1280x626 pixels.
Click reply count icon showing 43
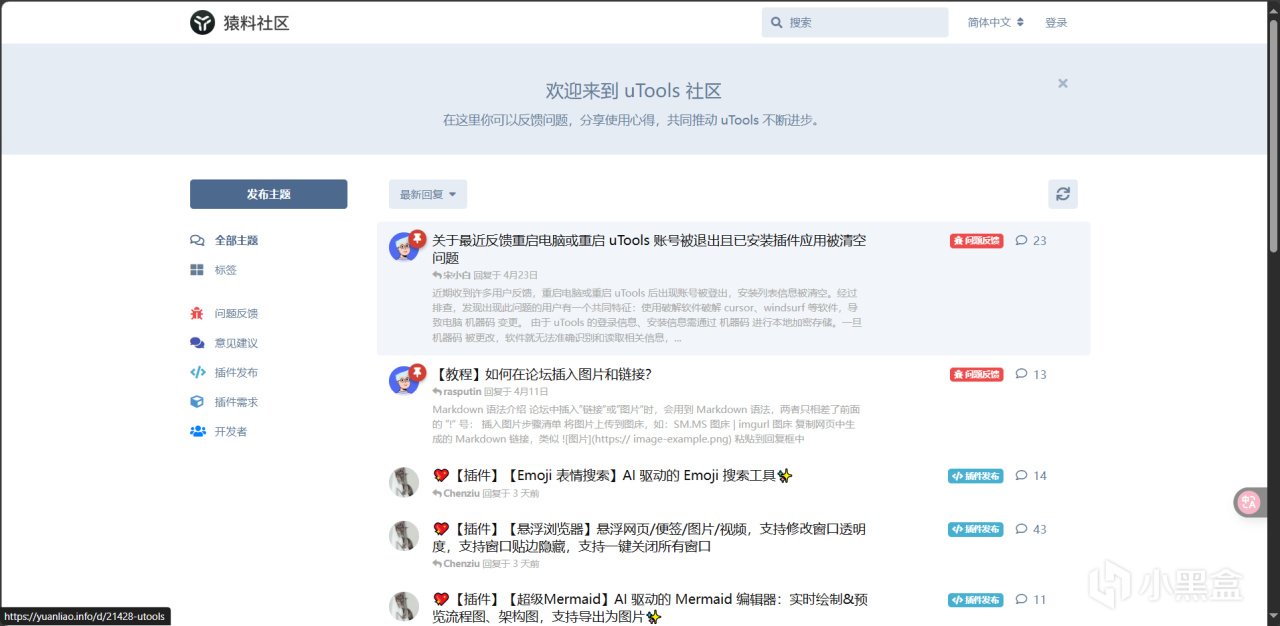tap(1021, 529)
